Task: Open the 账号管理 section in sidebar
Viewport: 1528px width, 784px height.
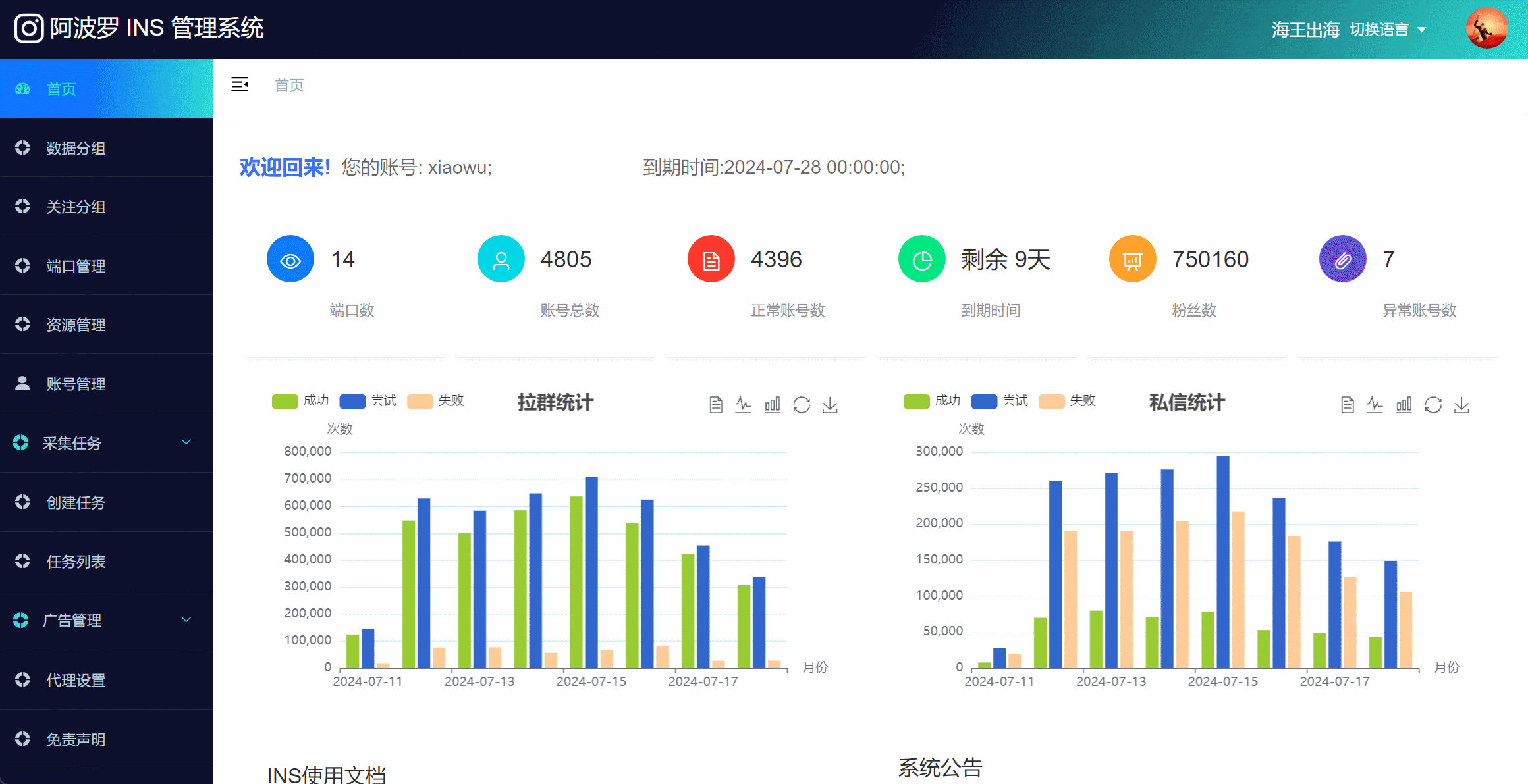Action: pos(75,384)
